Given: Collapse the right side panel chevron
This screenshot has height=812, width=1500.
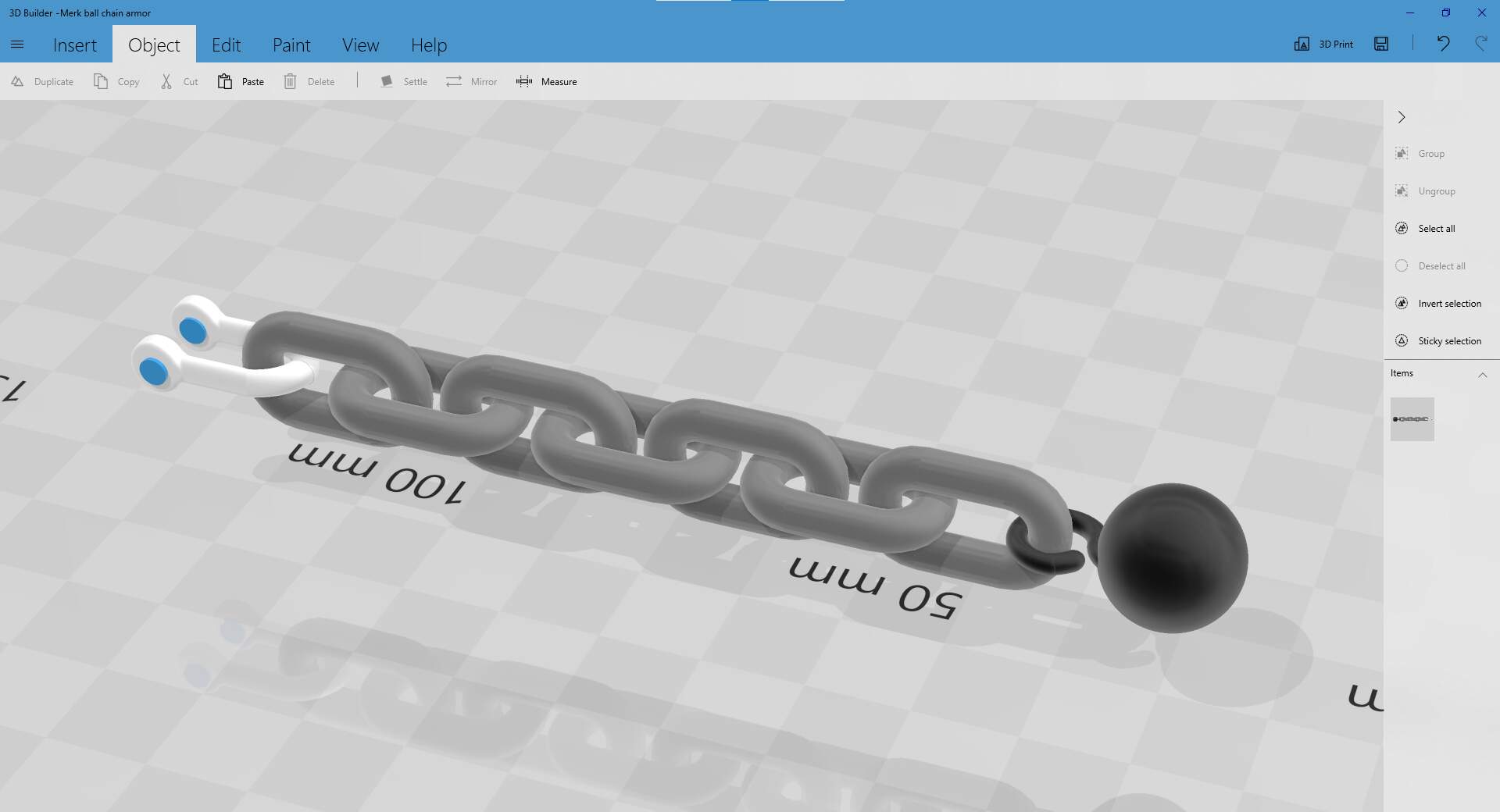Looking at the screenshot, I should [x=1402, y=117].
